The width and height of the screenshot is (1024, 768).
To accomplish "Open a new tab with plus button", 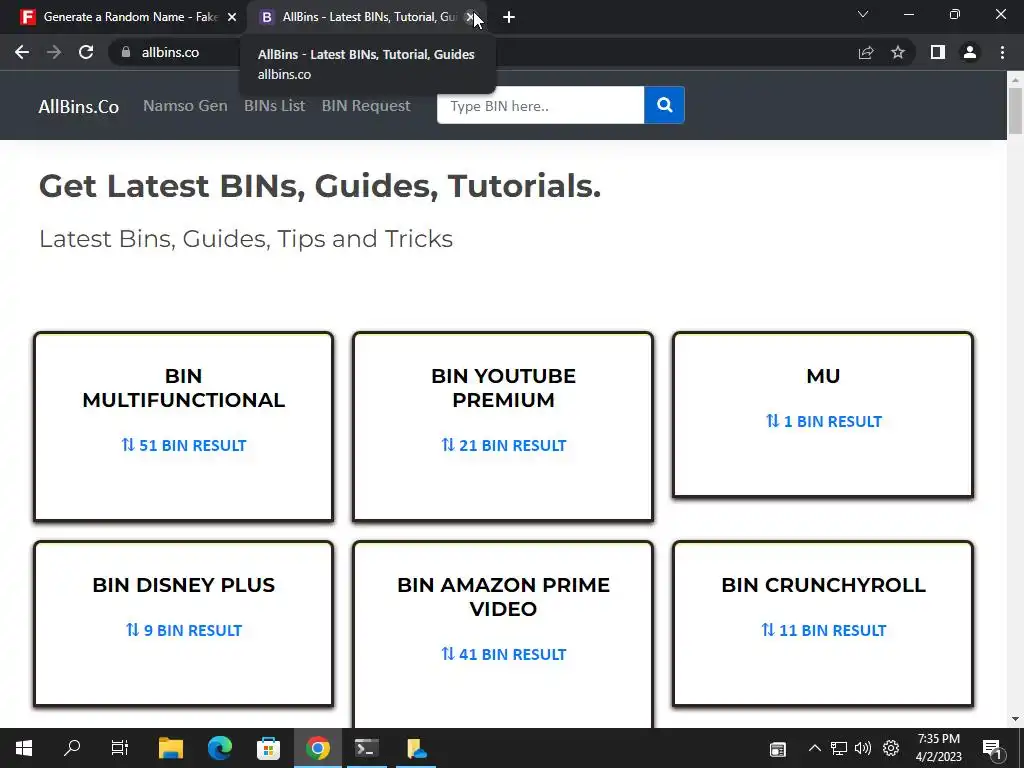I will pos(509,17).
